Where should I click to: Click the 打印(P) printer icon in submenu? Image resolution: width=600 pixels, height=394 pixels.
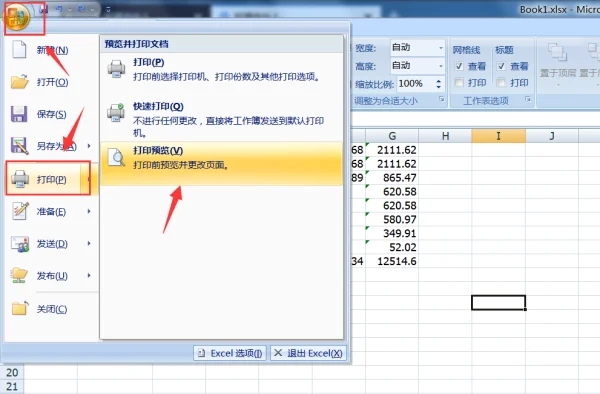[116, 69]
